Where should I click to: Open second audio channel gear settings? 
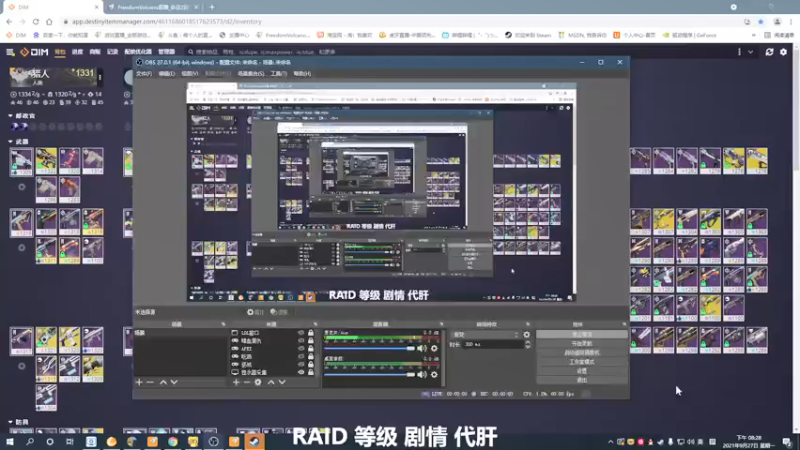pyautogui.click(x=434, y=374)
